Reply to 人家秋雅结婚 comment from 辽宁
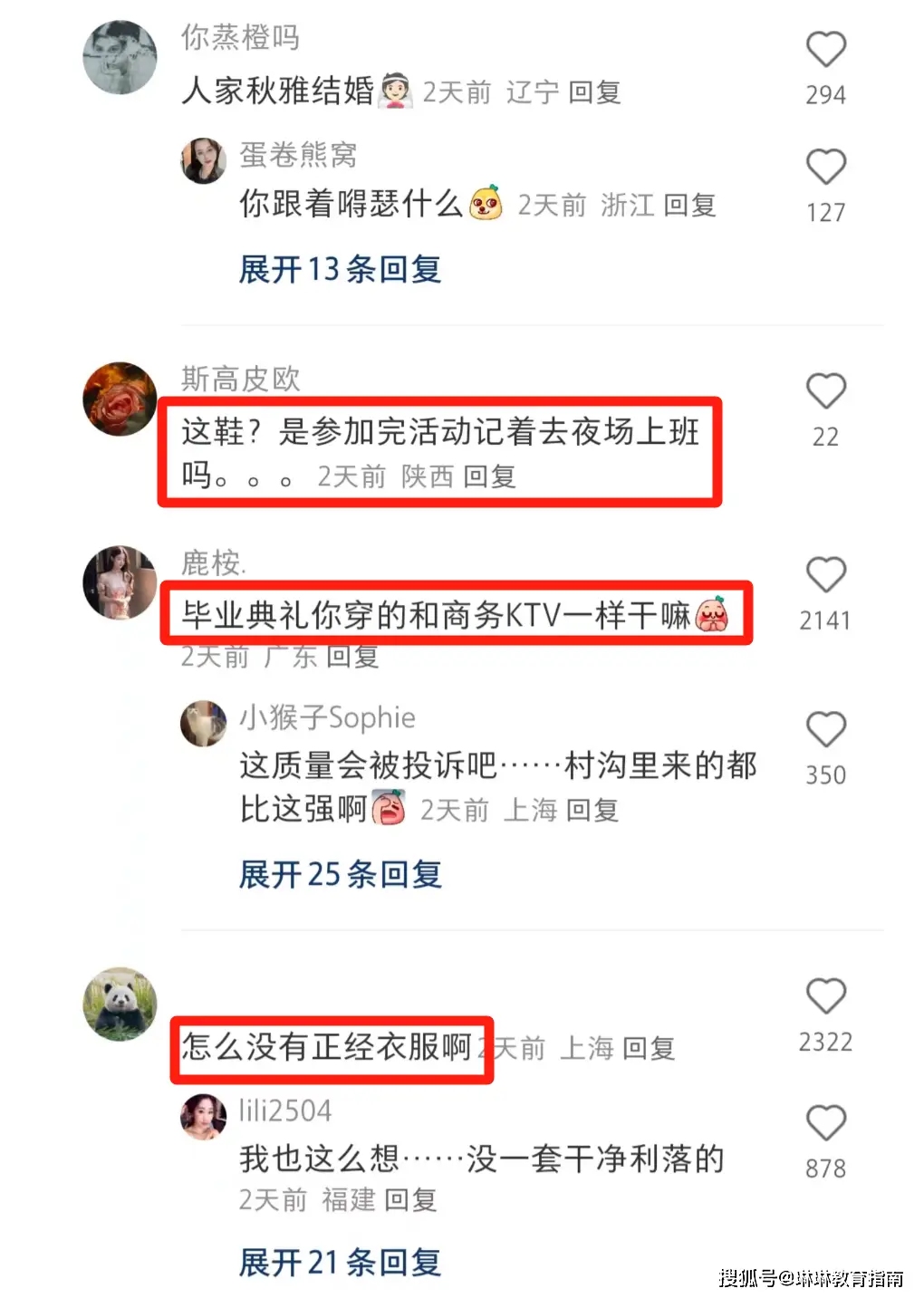This screenshot has height=1298, width=924. pos(594,92)
